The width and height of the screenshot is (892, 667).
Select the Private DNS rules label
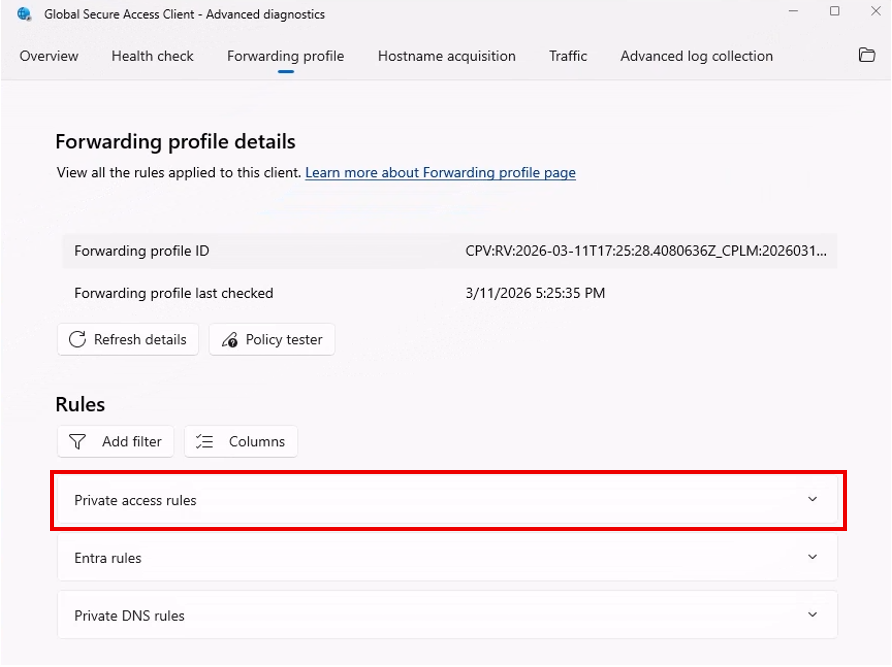(x=129, y=616)
